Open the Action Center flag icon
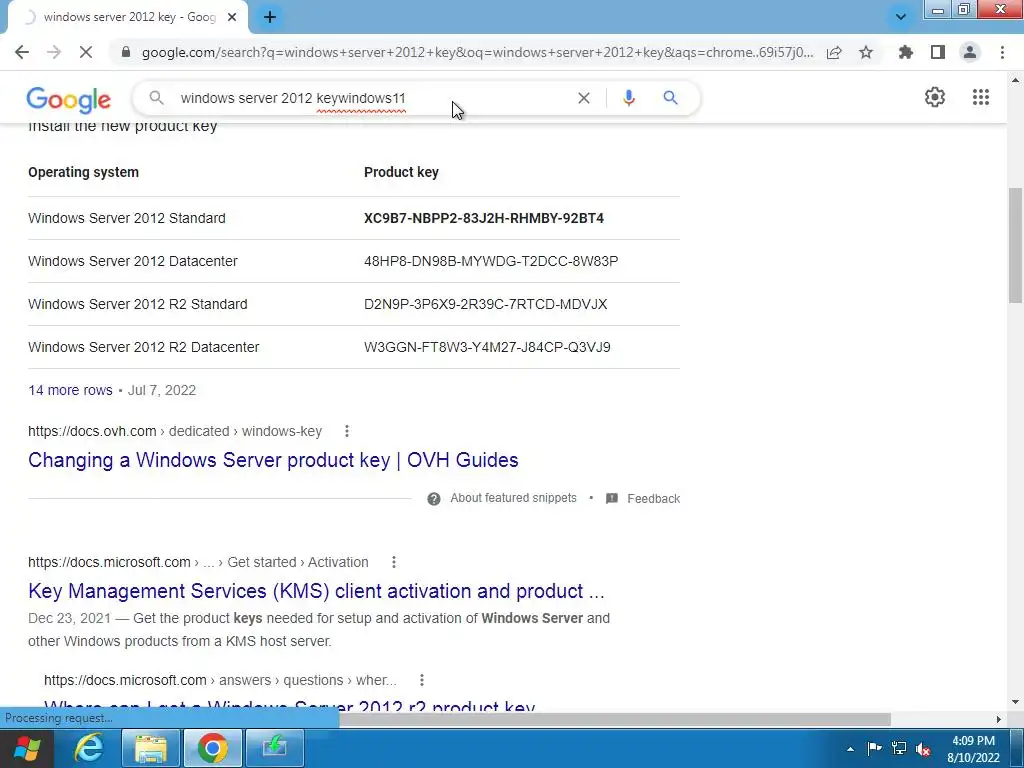Viewport: 1024px width, 768px height. [x=874, y=748]
